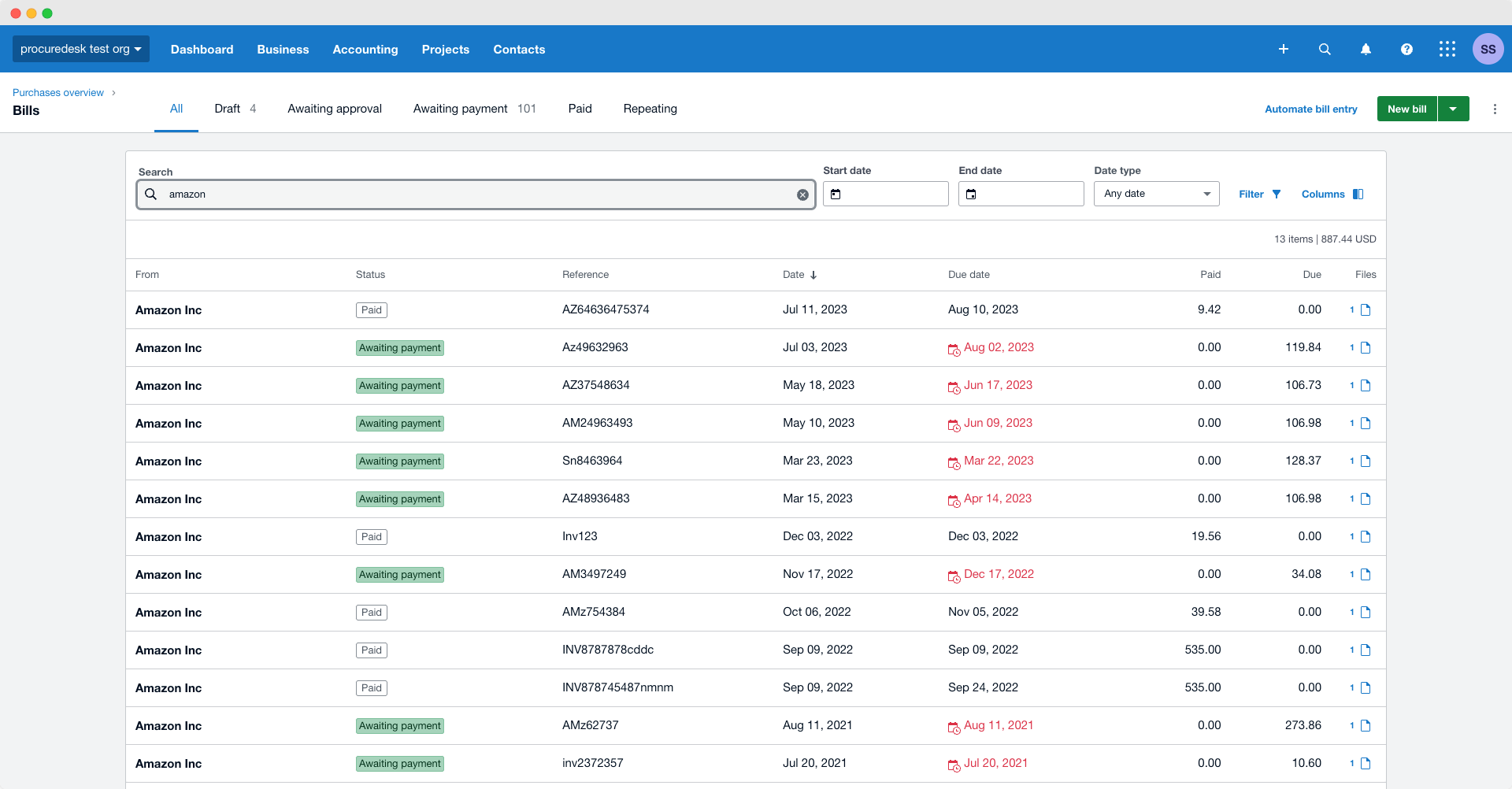This screenshot has width=1512, height=789.
Task: Open the Any date type dropdown
Action: (x=1155, y=194)
